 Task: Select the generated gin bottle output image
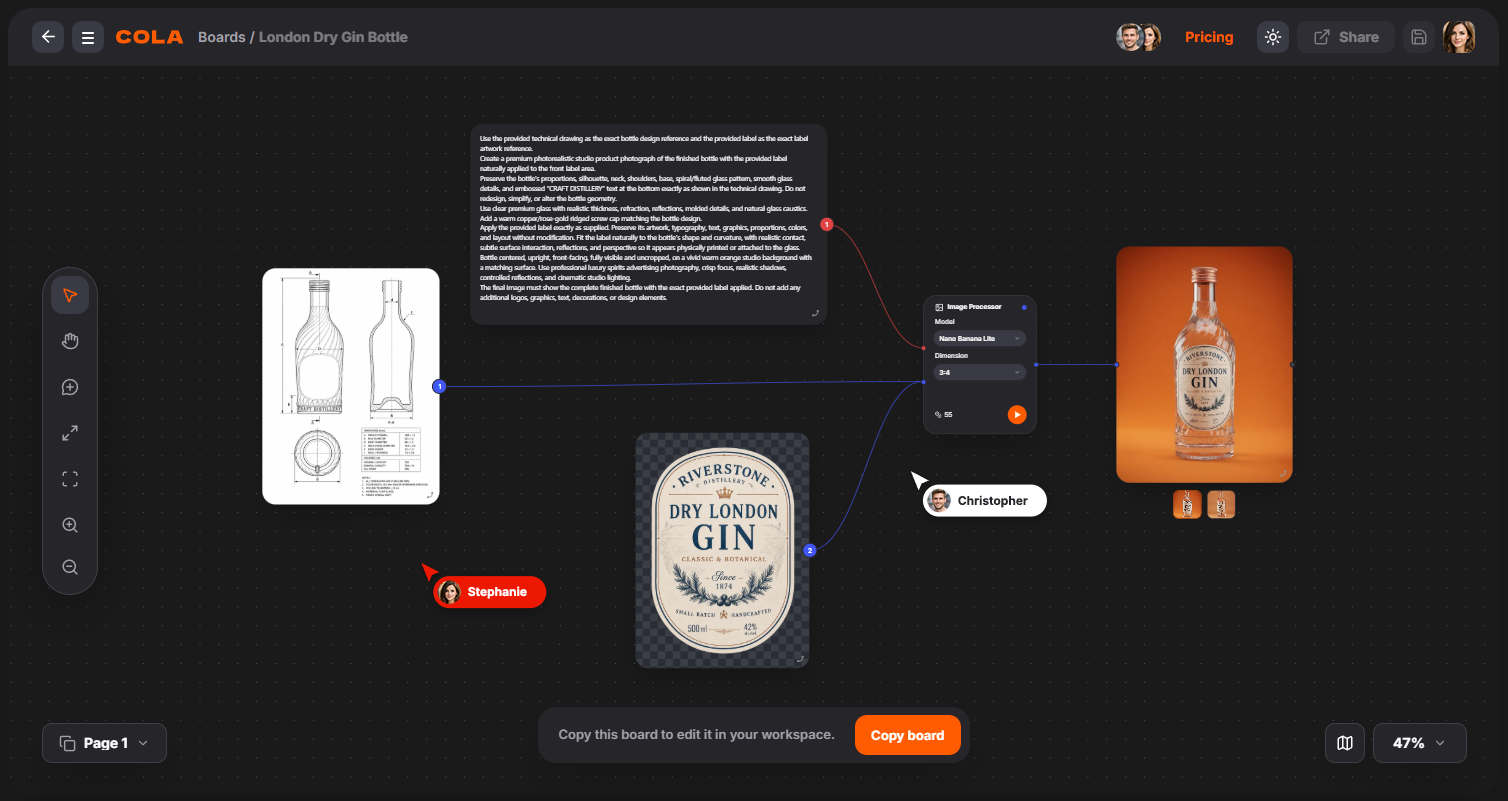pyautogui.click(x=1204, y=364)
